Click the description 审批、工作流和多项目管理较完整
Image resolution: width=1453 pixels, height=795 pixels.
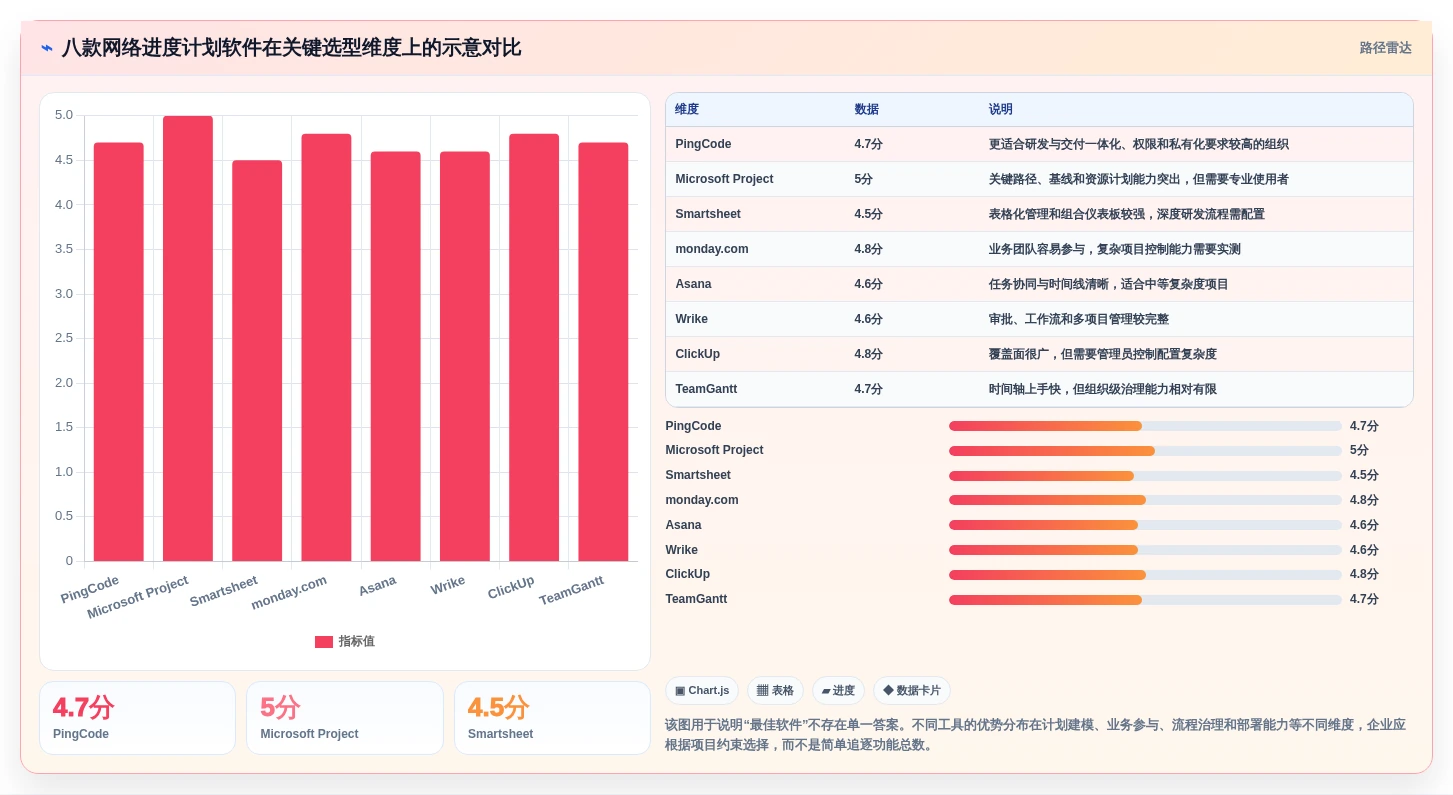[x=1078, y=319]
